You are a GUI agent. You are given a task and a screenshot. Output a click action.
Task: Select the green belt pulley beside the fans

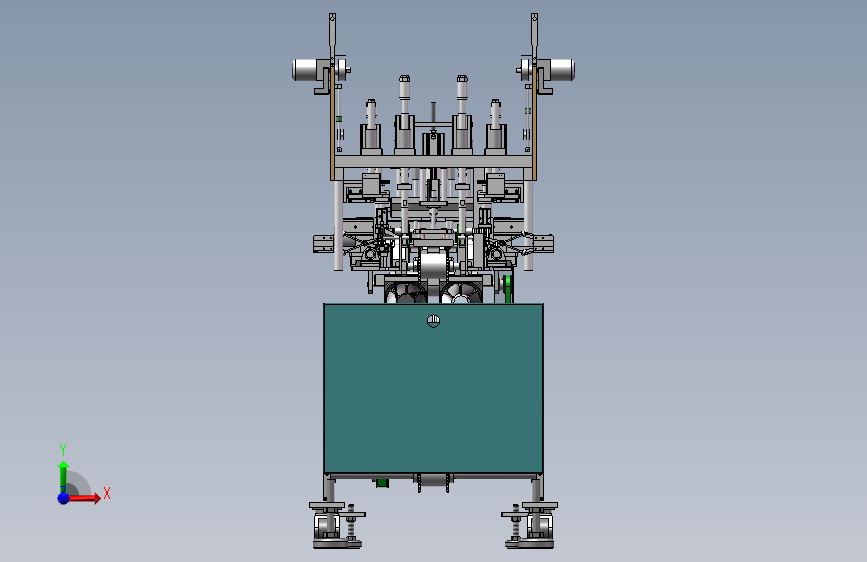pos(508,288)
